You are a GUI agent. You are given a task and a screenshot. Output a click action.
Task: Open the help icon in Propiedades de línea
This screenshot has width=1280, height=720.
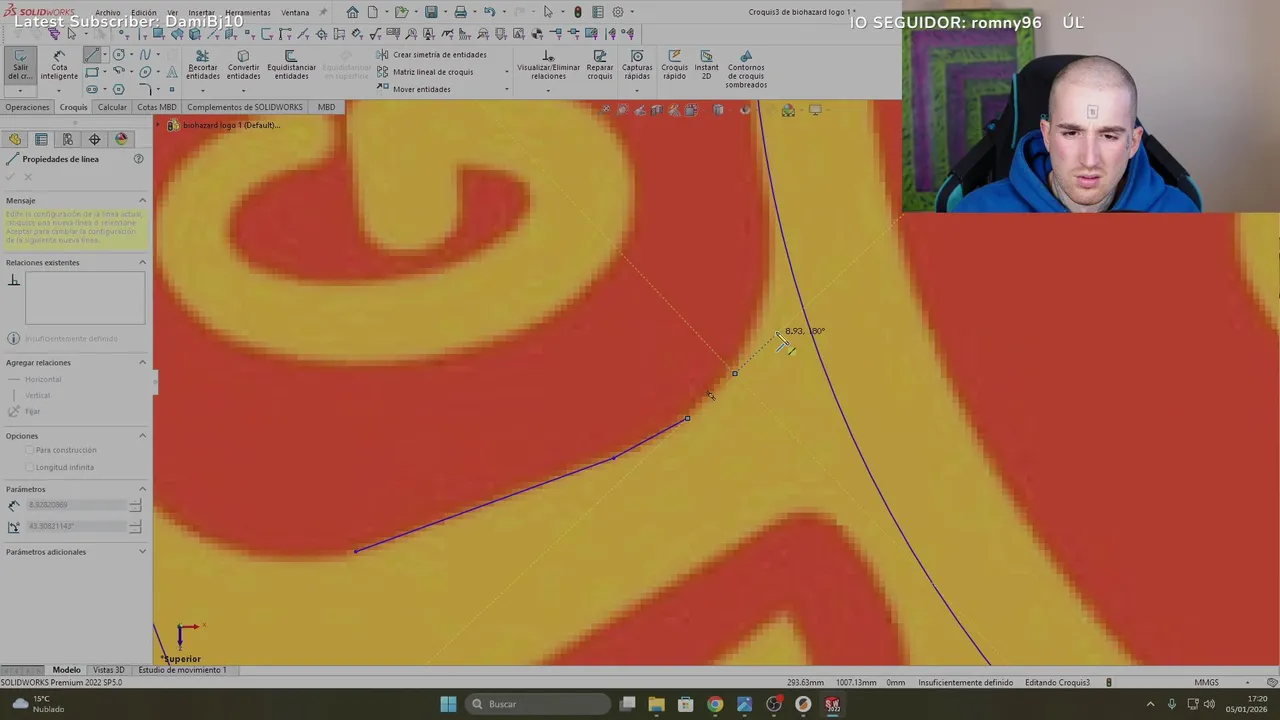pyautogui.click(x=138, y=159)
